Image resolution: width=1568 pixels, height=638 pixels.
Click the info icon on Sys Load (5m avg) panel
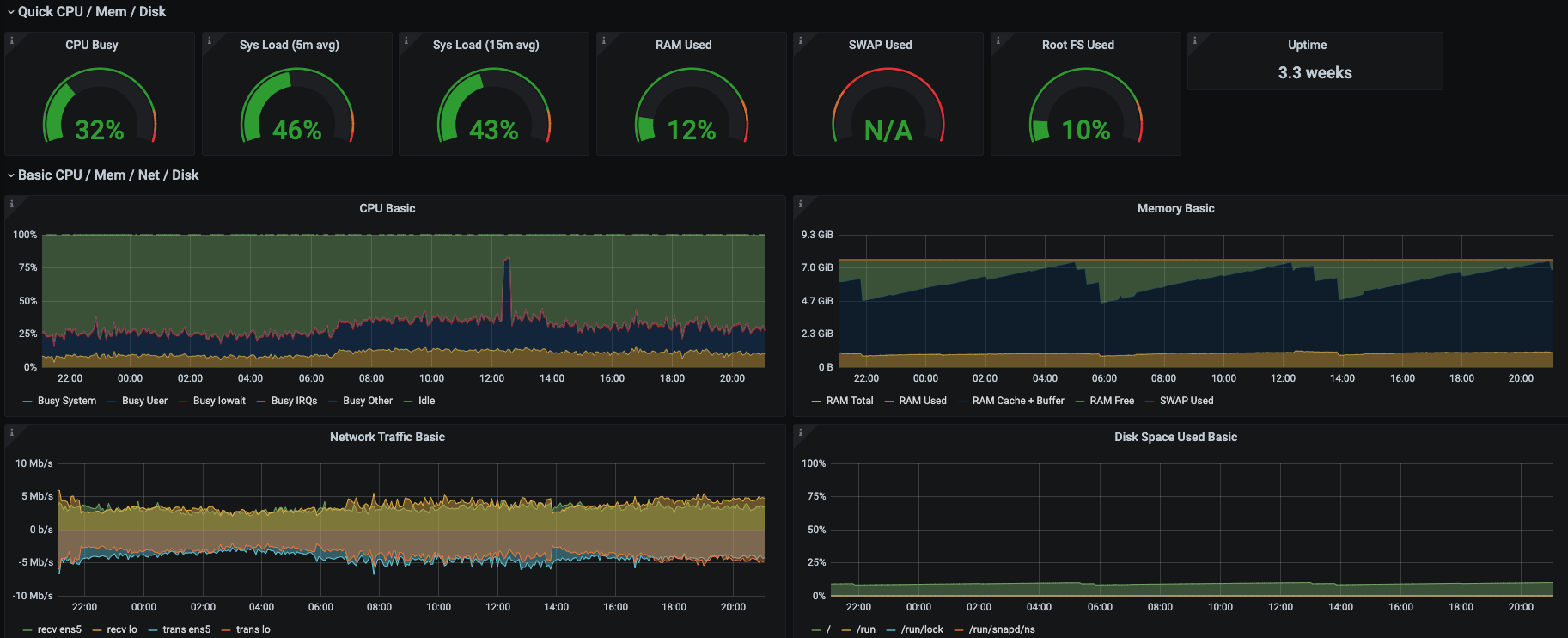coord(209,40)
